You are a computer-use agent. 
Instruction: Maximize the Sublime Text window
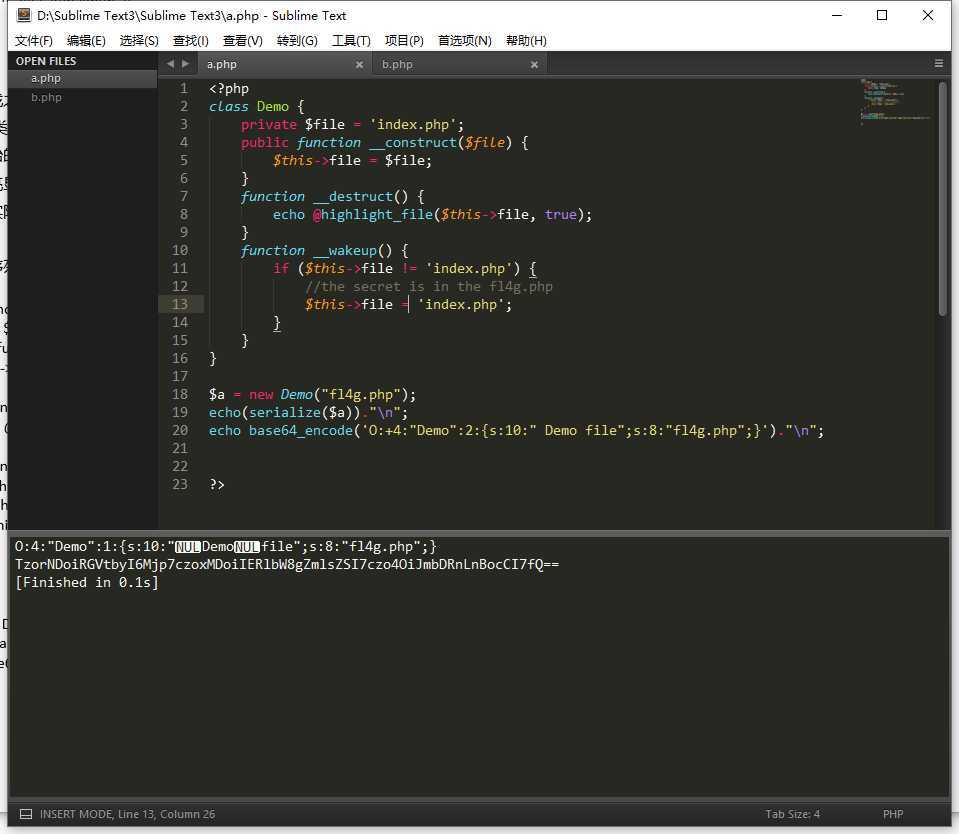coord(882,15)
